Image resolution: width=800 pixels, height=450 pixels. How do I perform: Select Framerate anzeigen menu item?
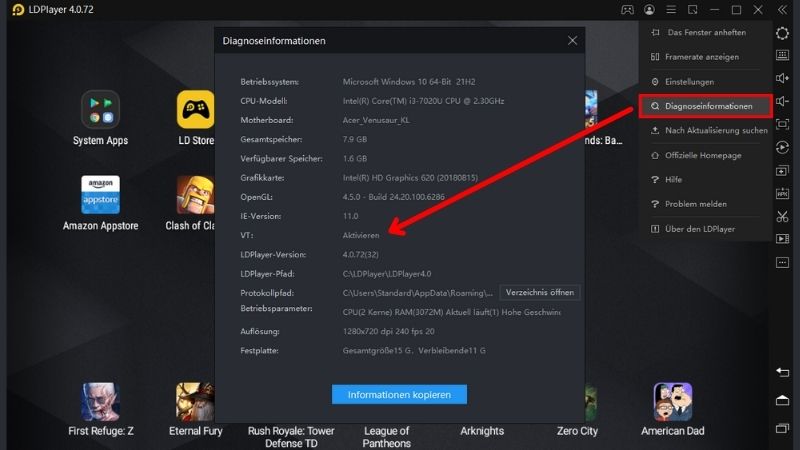(x=705, y=57)
